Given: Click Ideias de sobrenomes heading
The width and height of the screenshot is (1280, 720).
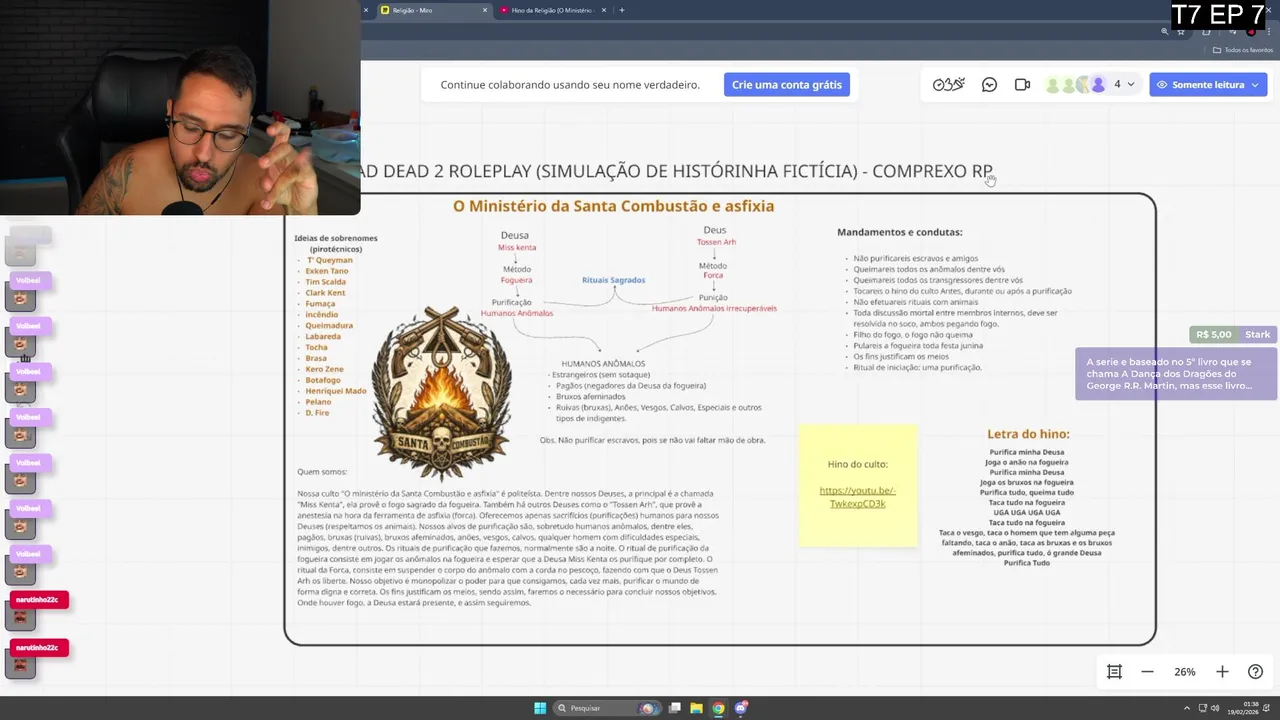Looking at the screenshot, I should pyautogui.click(x=336, y=243).
